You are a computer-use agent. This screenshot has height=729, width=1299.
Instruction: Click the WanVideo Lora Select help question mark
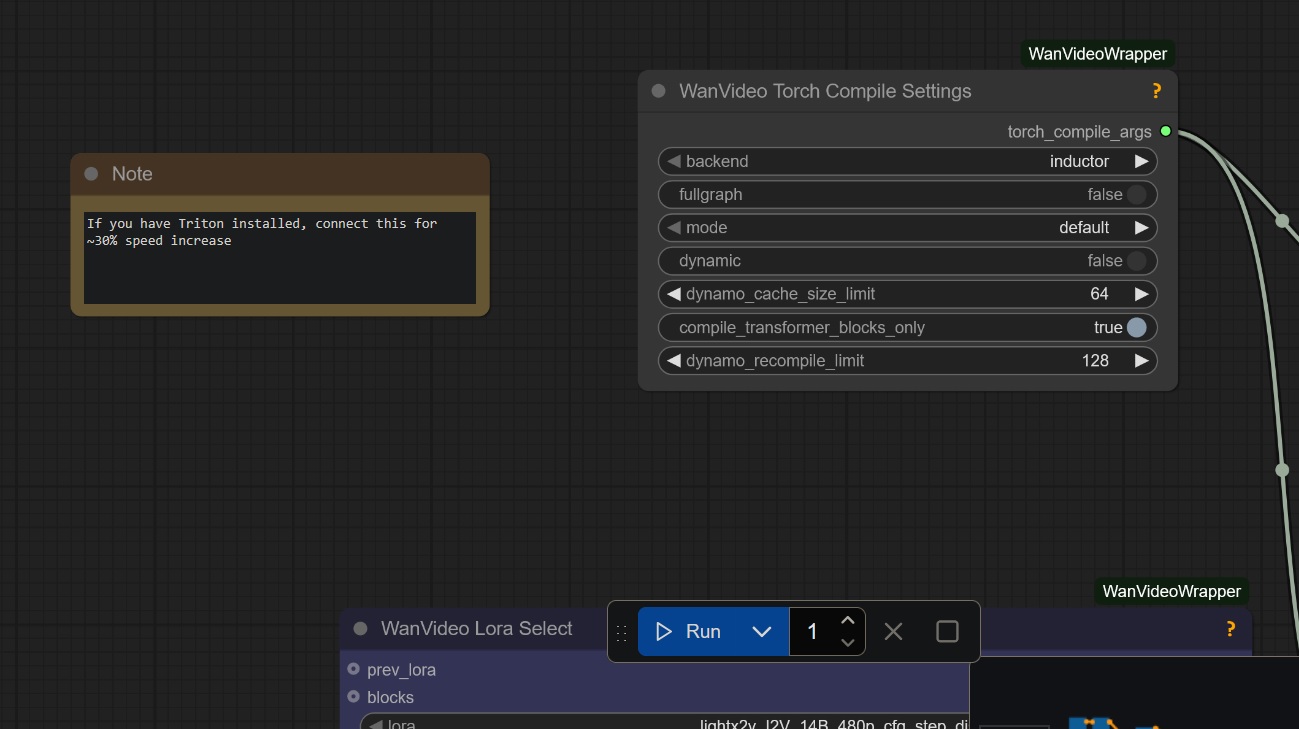(x=1230, y=629)
